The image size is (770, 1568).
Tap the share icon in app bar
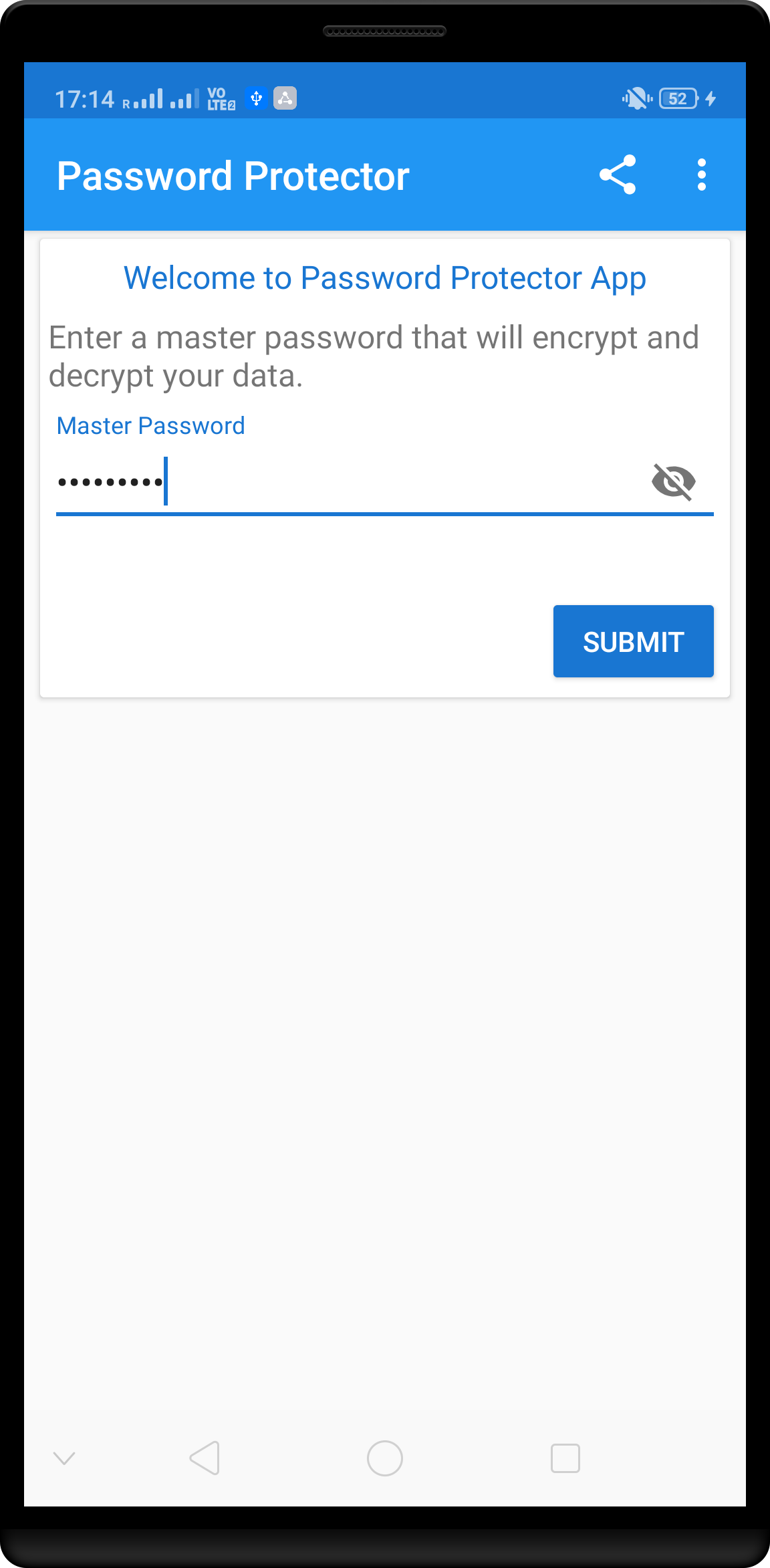tap(618, 175)
